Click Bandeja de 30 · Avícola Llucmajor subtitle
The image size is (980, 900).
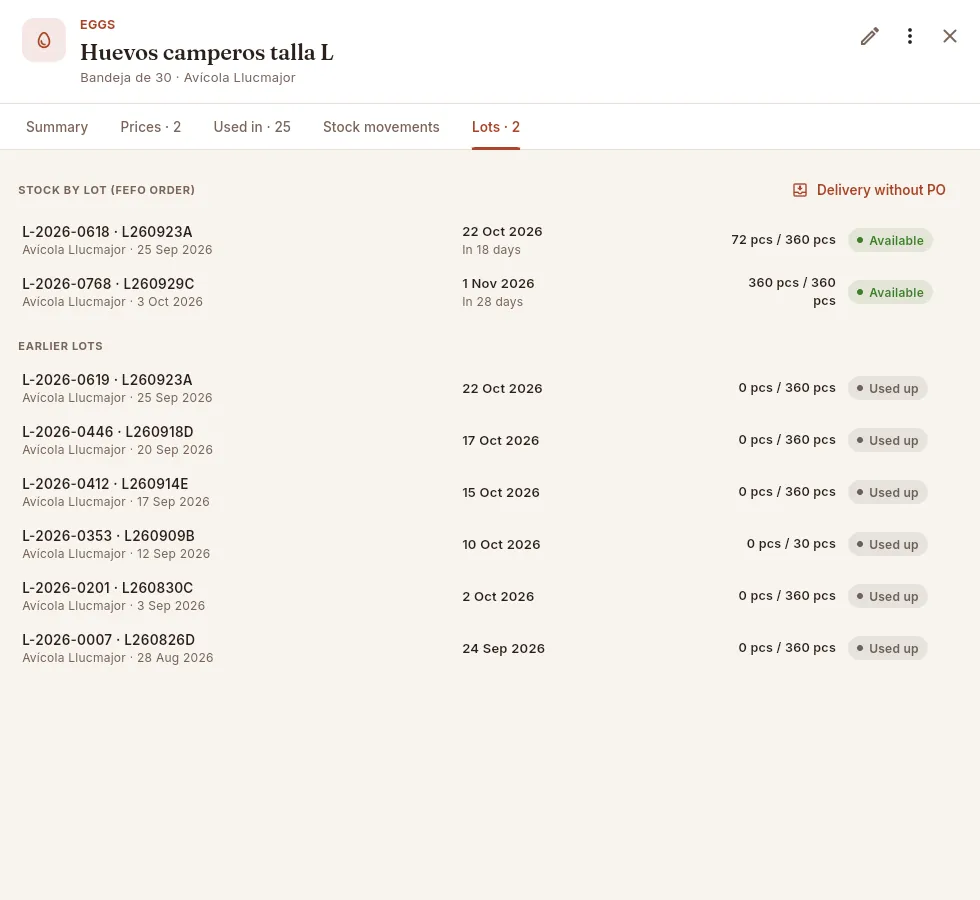click(188, 78)
